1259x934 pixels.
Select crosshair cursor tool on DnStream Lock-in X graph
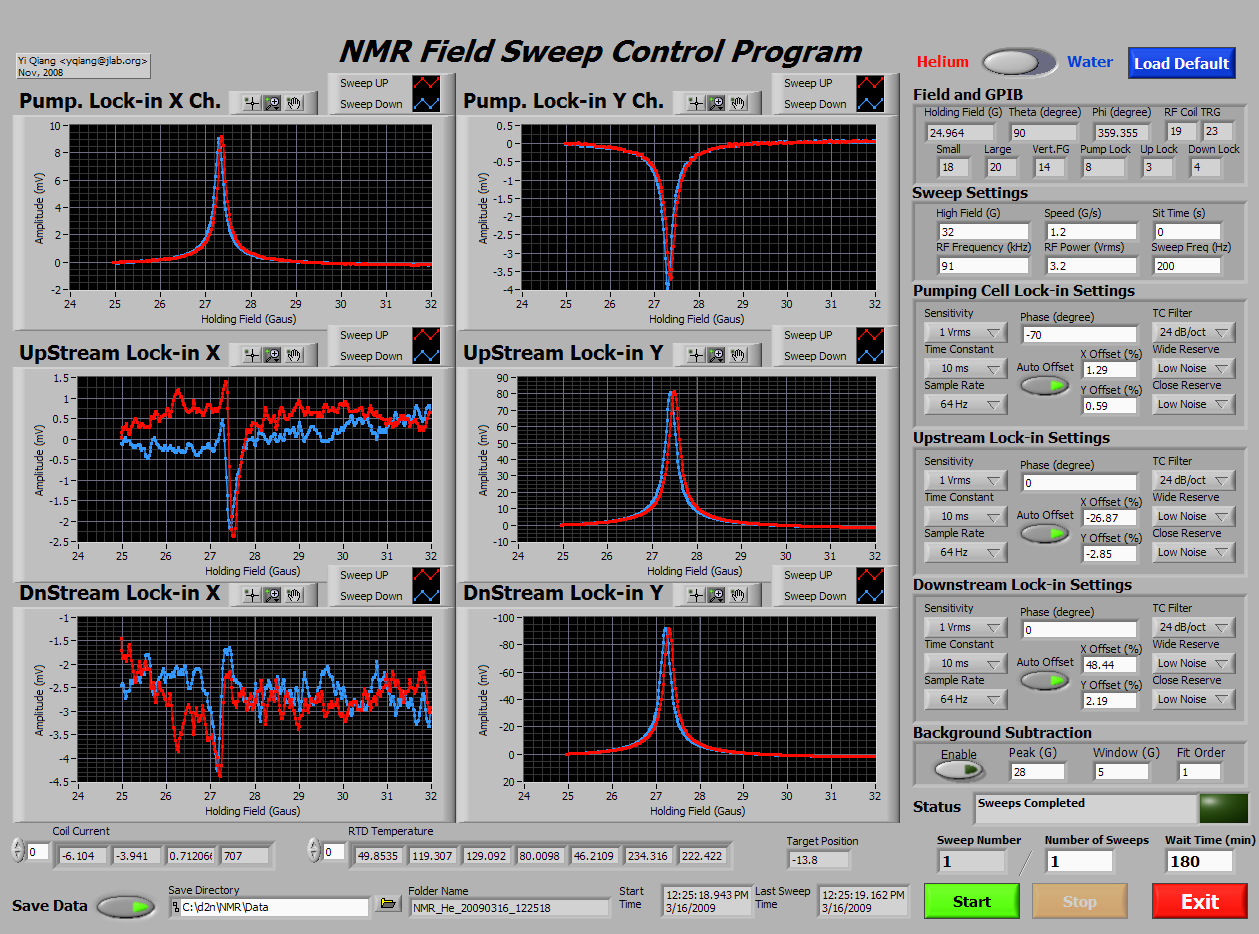tap(251, 595)
